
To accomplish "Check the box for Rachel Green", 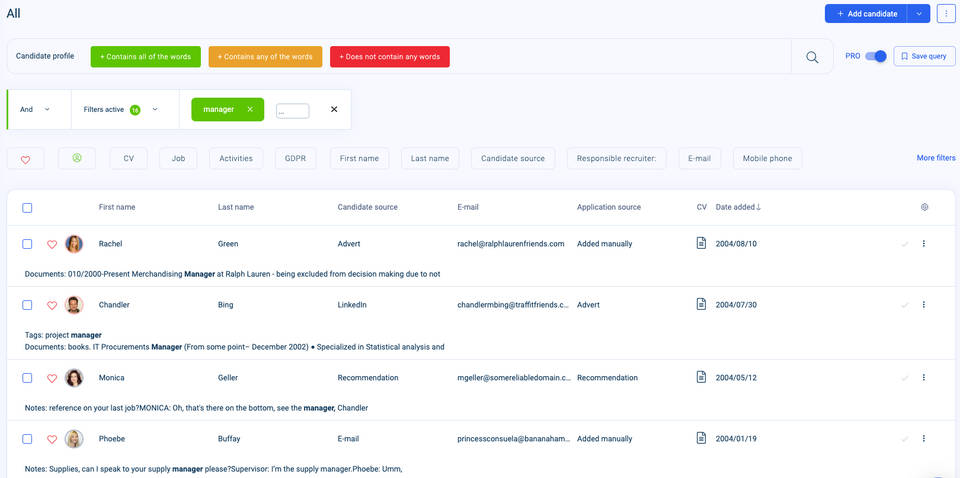I will coord(27,244).
